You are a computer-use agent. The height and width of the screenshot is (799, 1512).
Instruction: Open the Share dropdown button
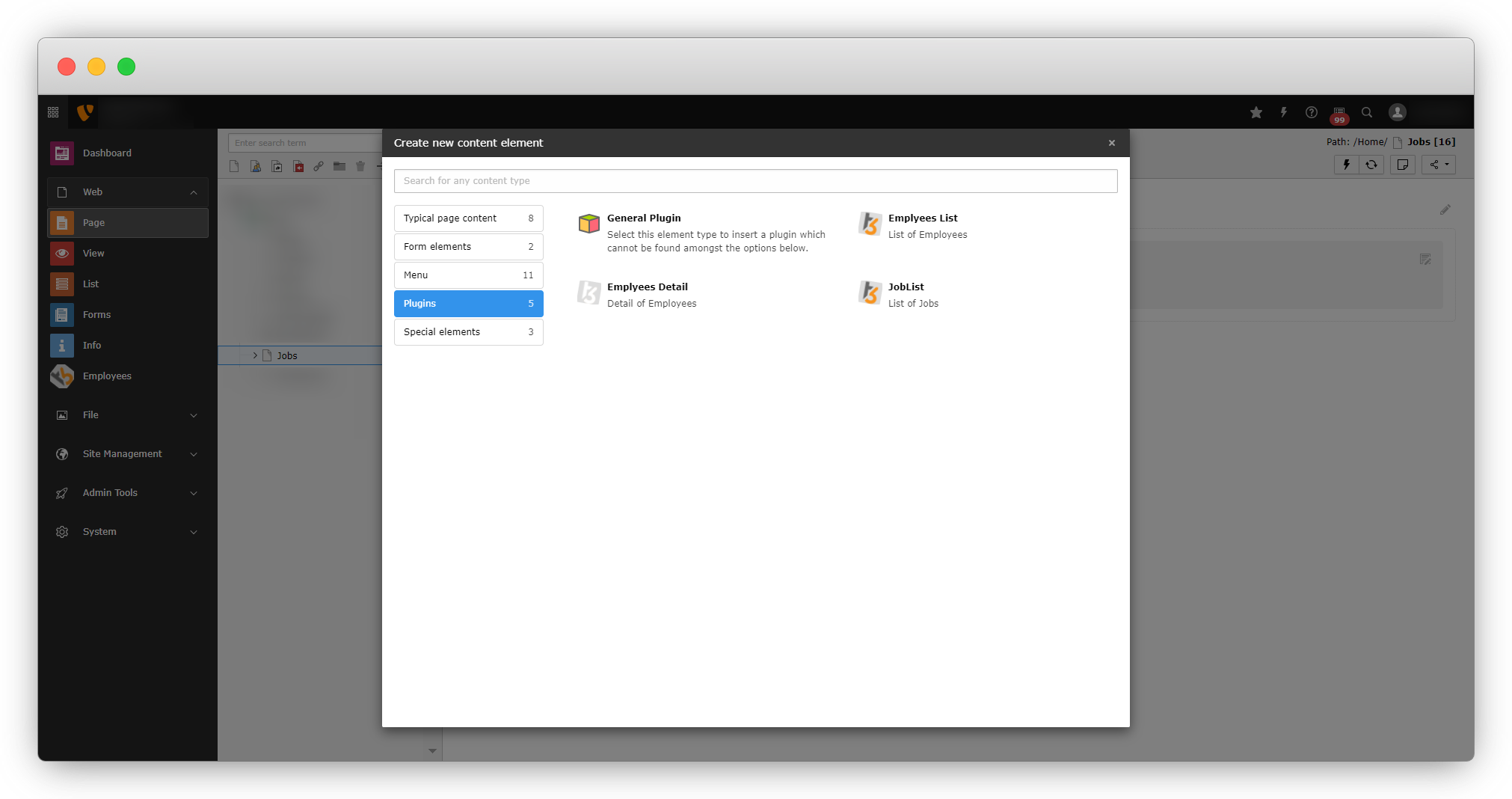(1439, 165)
